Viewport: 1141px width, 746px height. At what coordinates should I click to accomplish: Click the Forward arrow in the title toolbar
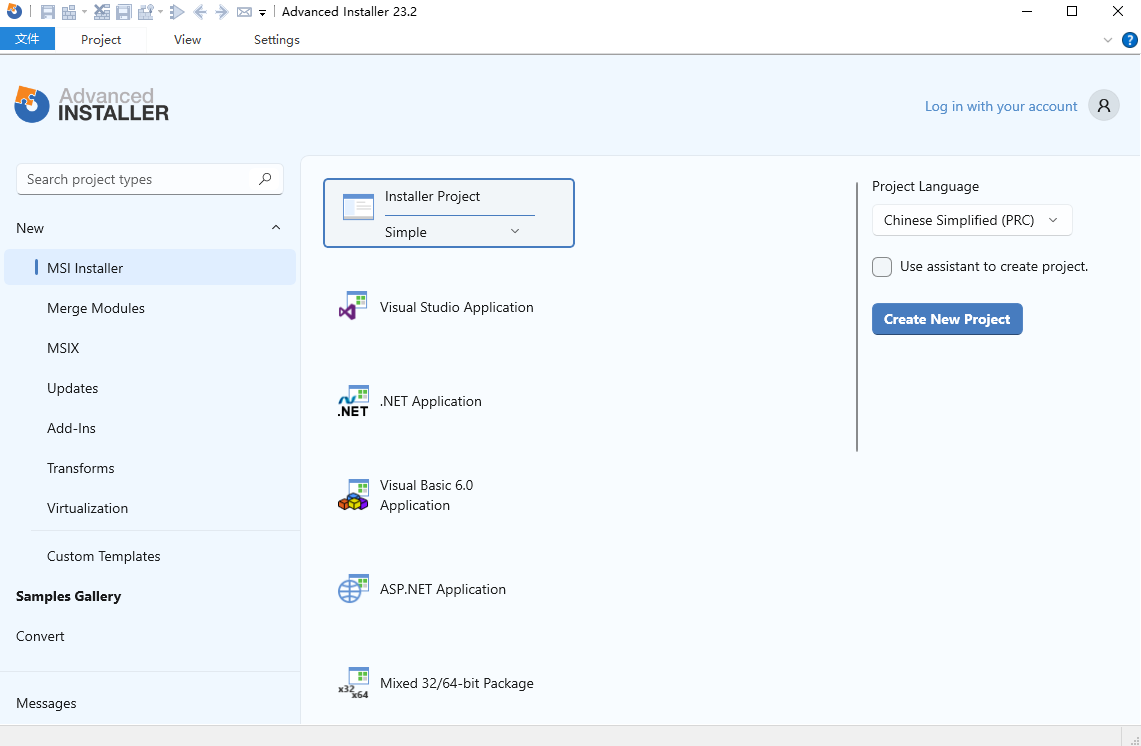tap(222, 12)
